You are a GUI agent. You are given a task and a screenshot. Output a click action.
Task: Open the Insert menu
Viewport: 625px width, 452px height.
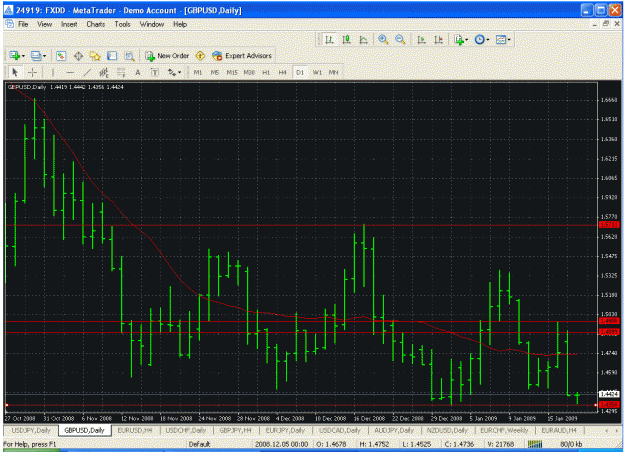click(69, 24)
